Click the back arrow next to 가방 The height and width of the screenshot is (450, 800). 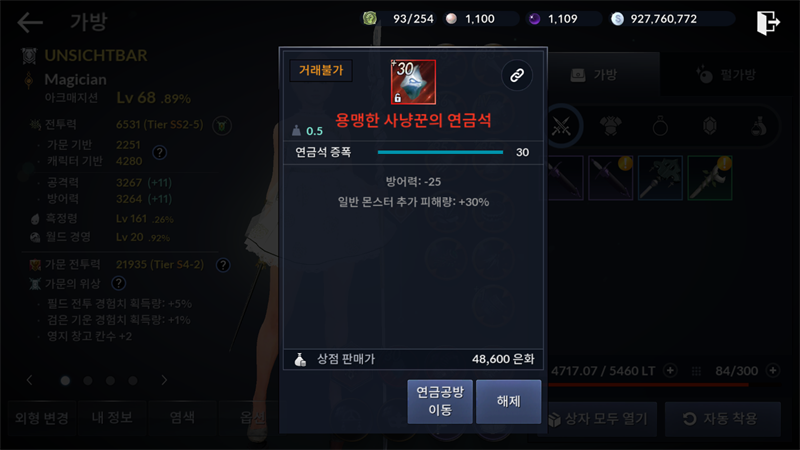click(30, 22)
